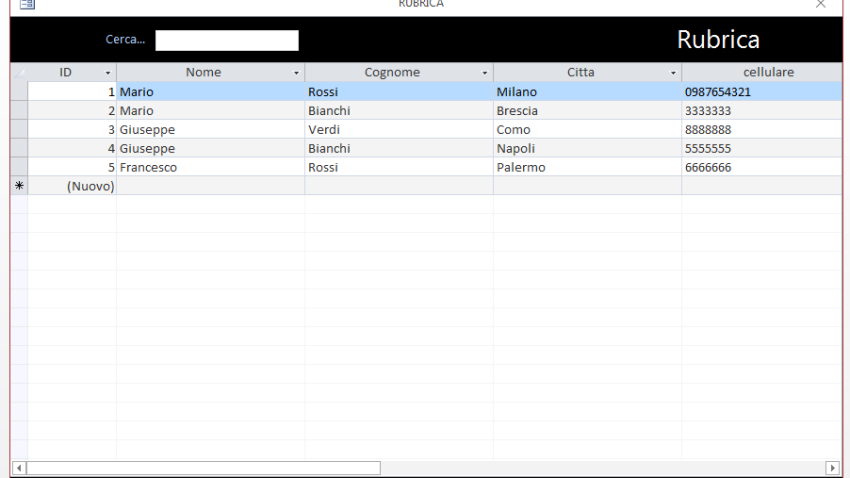Open the Citta column filter dropdown
Screen dimensions: 850x478
[x=673, y=73]
